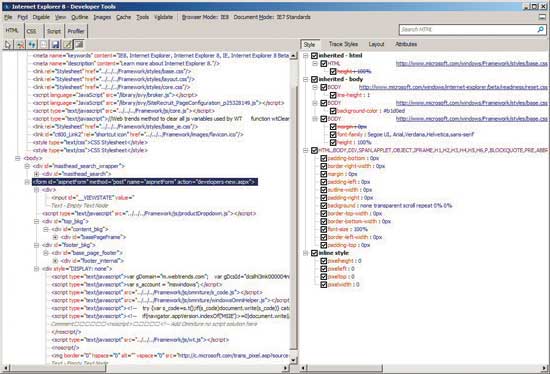
Task: Select the shortcut icon favicon.ico link row
Action: [x=138, y=134]
